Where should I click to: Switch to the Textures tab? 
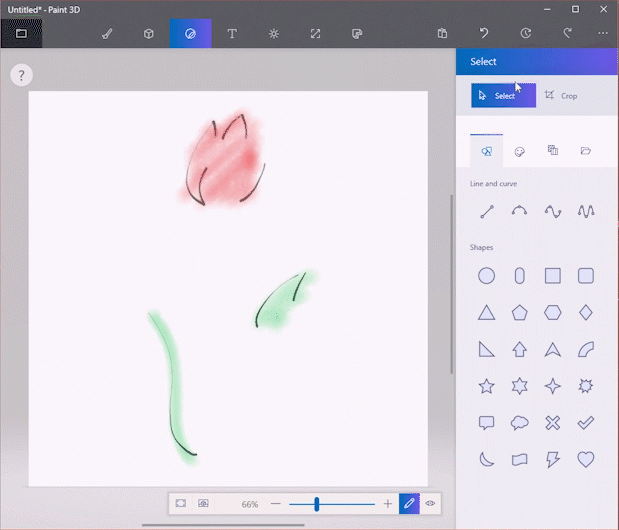553,151
